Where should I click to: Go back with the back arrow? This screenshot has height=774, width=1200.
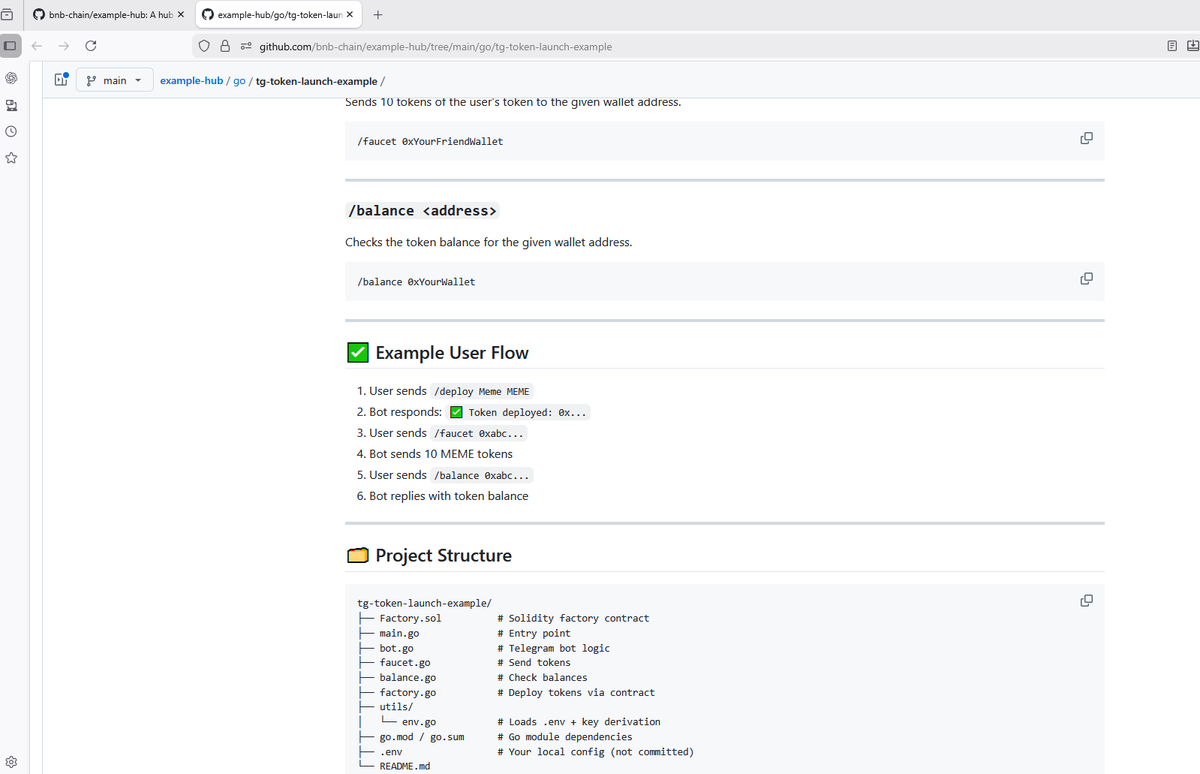tap(37, 46)
